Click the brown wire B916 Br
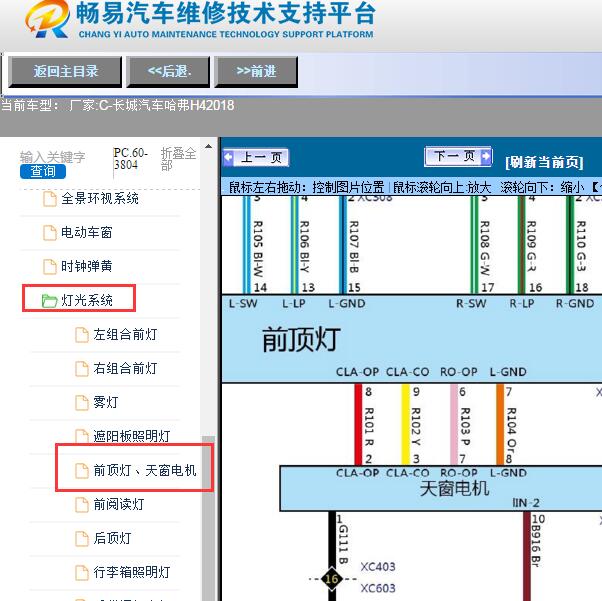Image resolution: width=602 pixels, height=601 pixels. 527,556
